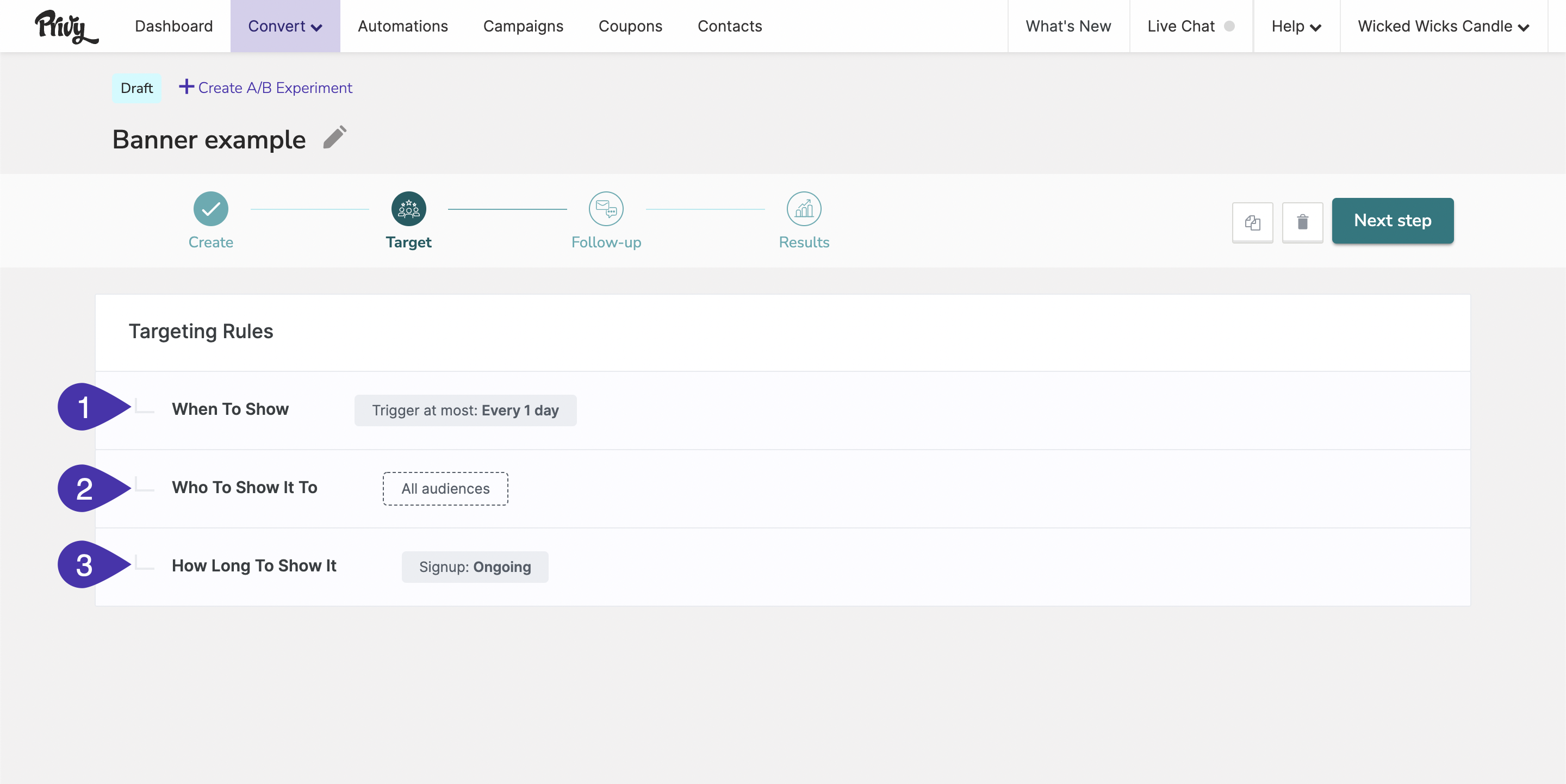Expand the Help dropdown

tap(1296, 26)
